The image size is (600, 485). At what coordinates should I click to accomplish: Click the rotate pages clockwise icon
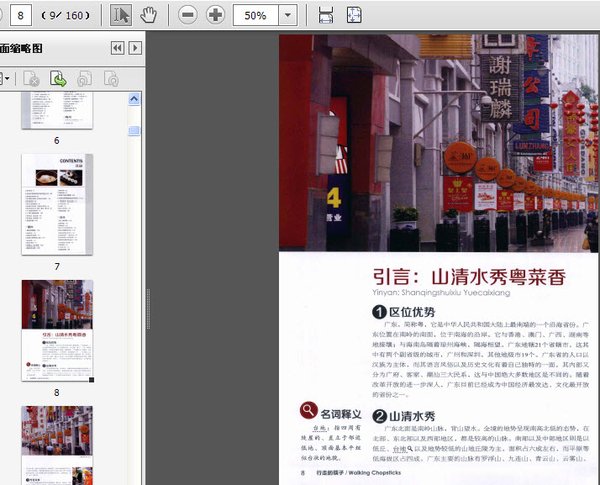coord(111,78)
